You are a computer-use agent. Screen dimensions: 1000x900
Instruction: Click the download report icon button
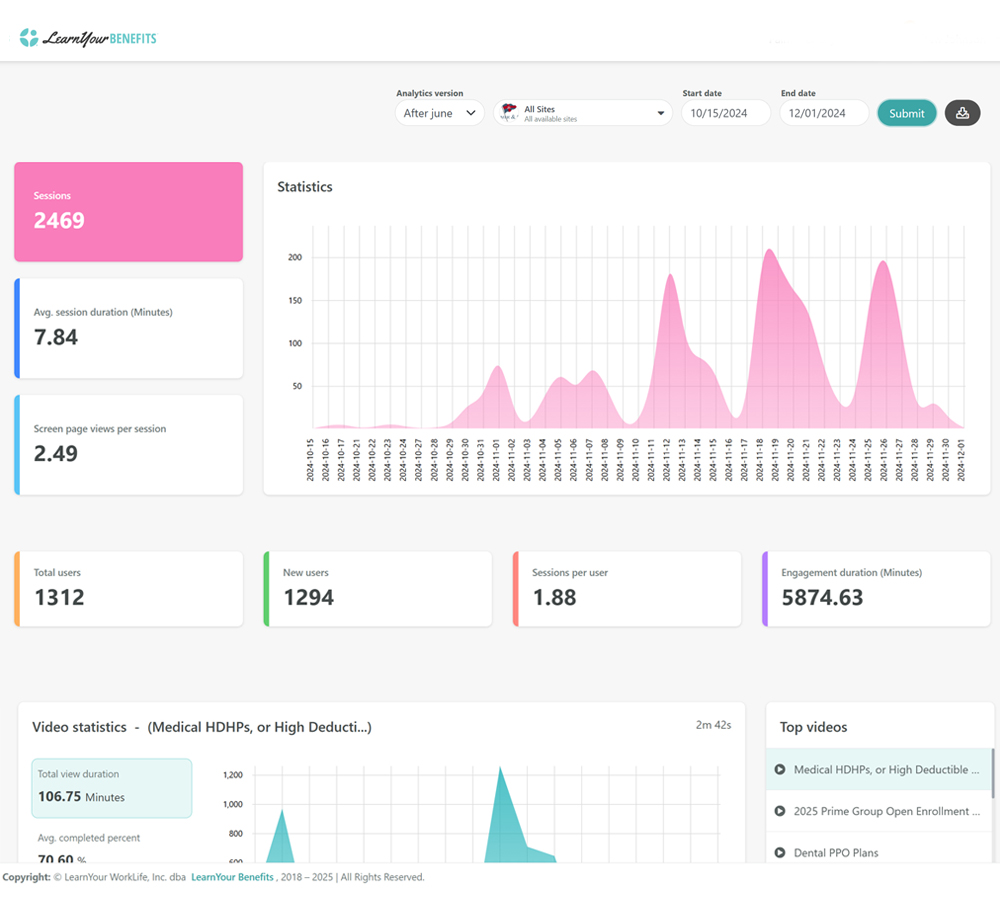962,113
